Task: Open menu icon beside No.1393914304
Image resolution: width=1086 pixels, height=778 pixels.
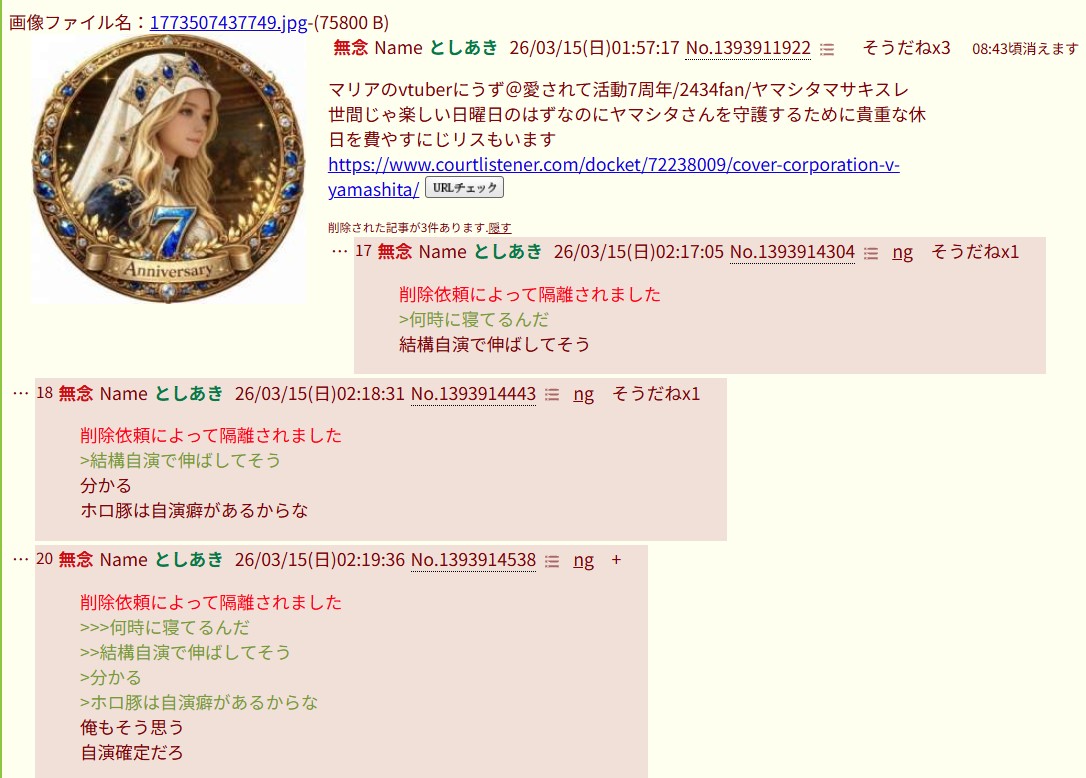Action: (871, 254)
